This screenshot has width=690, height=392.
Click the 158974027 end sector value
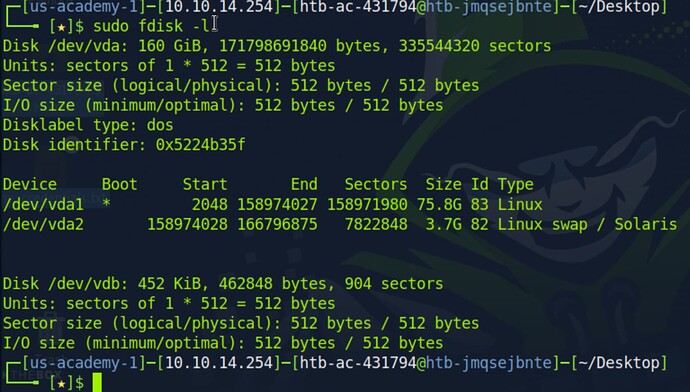click(277, 205)
